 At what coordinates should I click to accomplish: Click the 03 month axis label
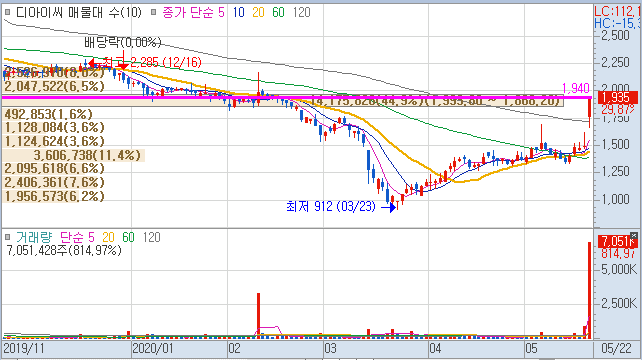pos(330,349)
